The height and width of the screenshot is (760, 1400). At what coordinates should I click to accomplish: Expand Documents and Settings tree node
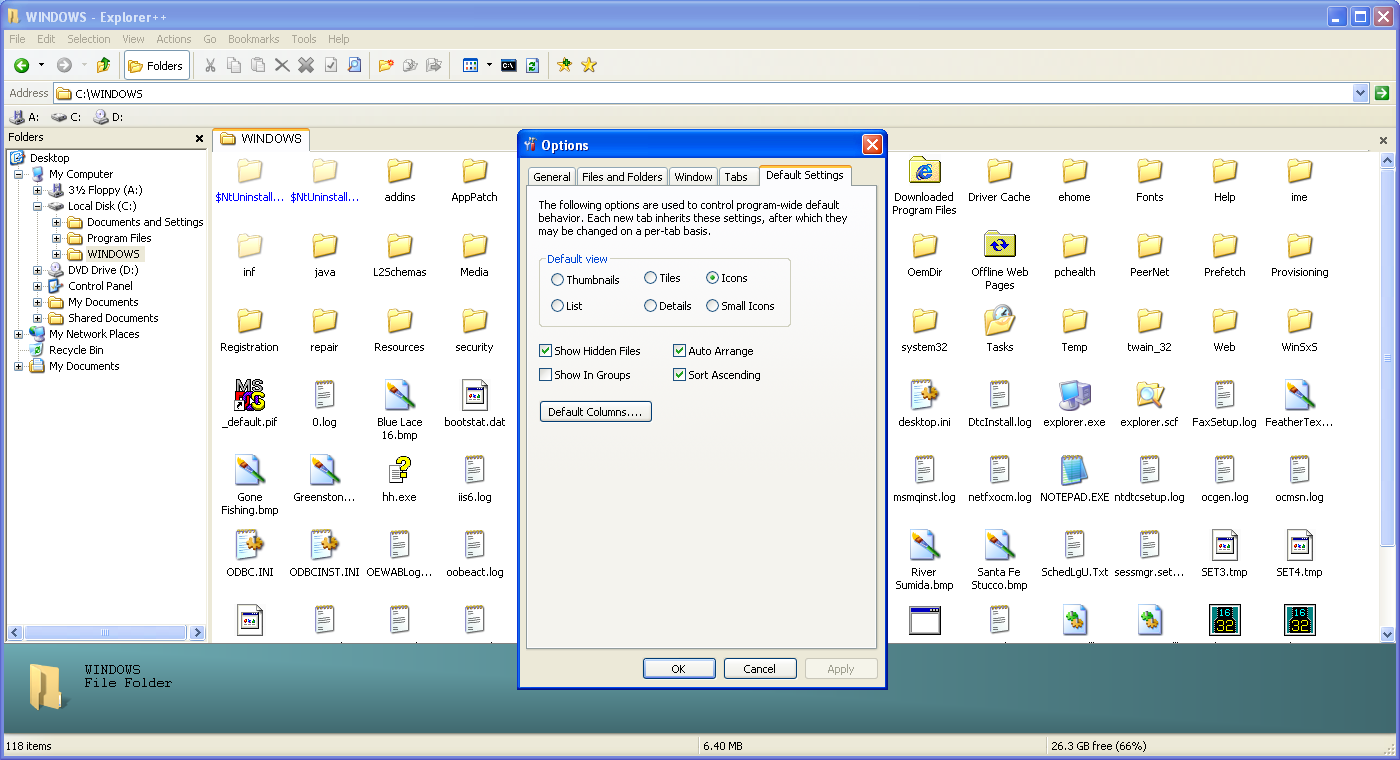pyautogui.click(x=57, y=222)
